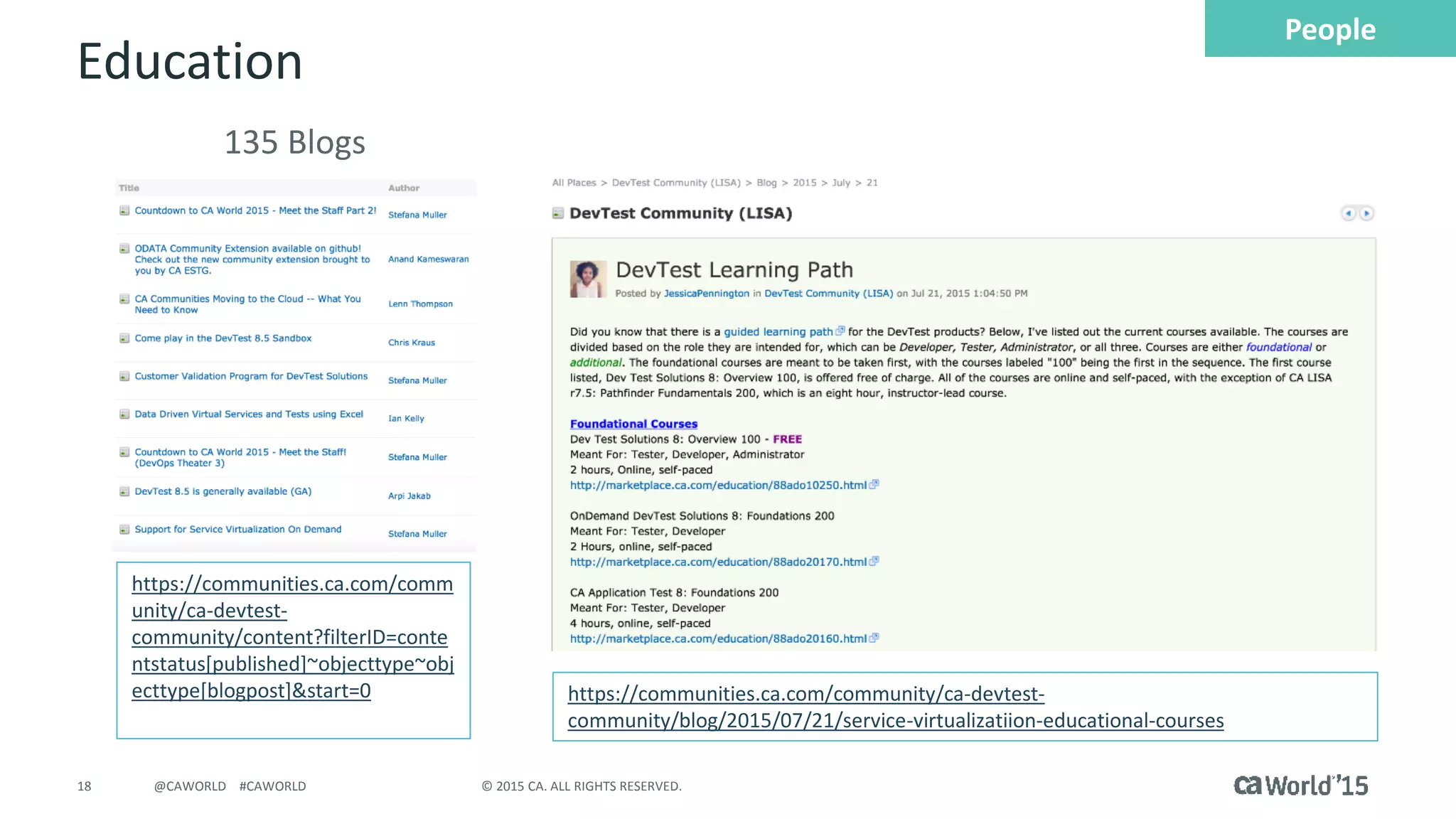Click Stefana Muller on the first row
The image size is (1456, 819).
417,215
